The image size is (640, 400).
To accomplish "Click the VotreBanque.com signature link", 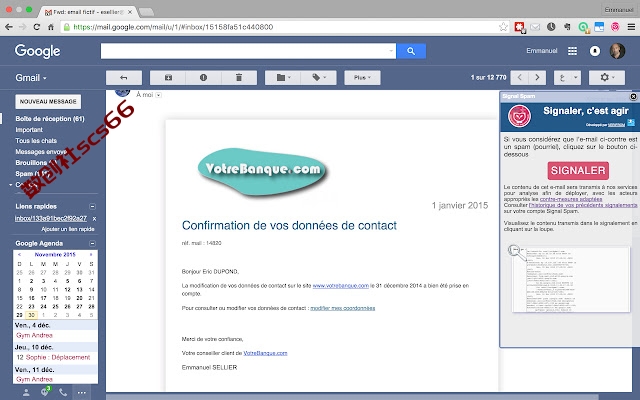I will coord(265,353).
